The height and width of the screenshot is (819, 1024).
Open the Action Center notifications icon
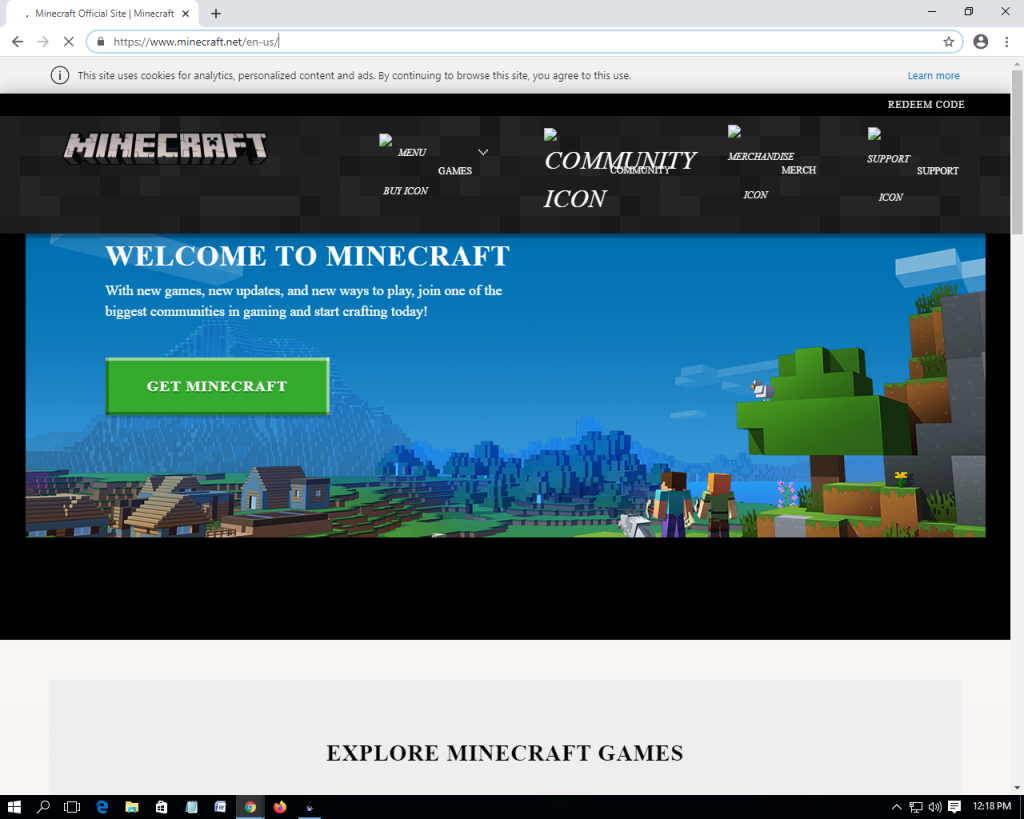pyautogui.click(x=954, y=807)
